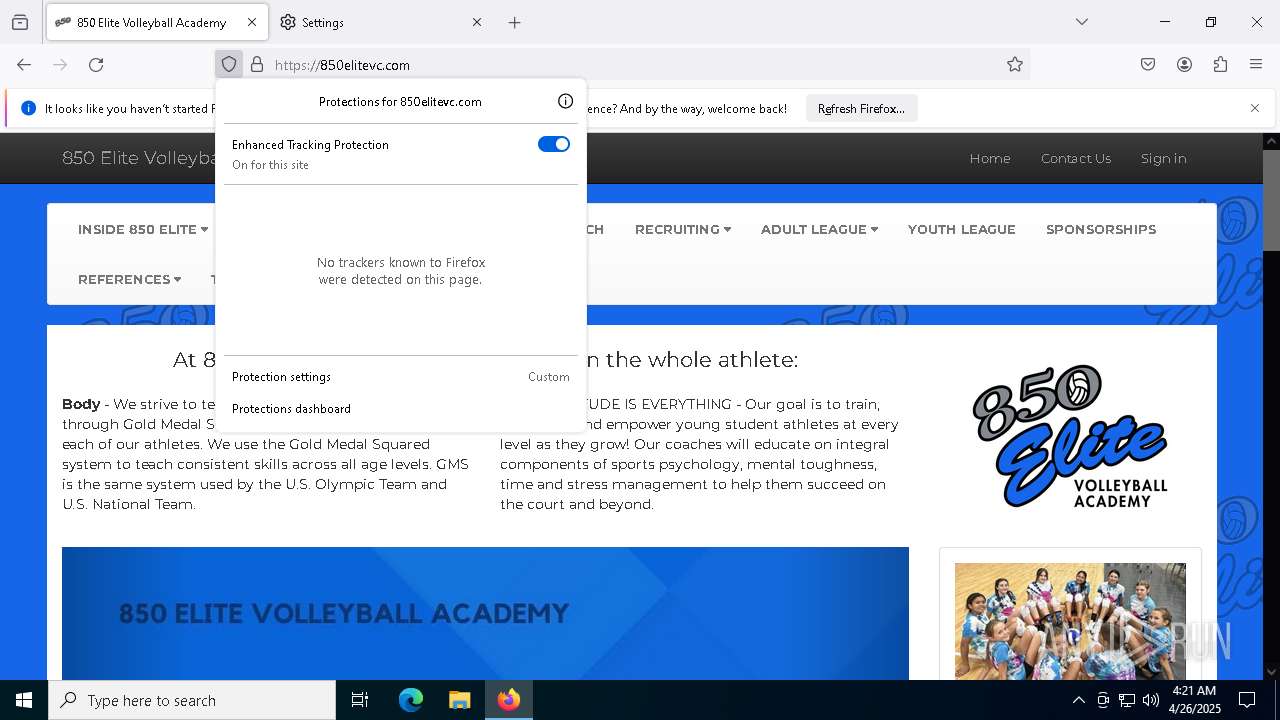Open network icon in system tray

click(x=1127, y=700)
